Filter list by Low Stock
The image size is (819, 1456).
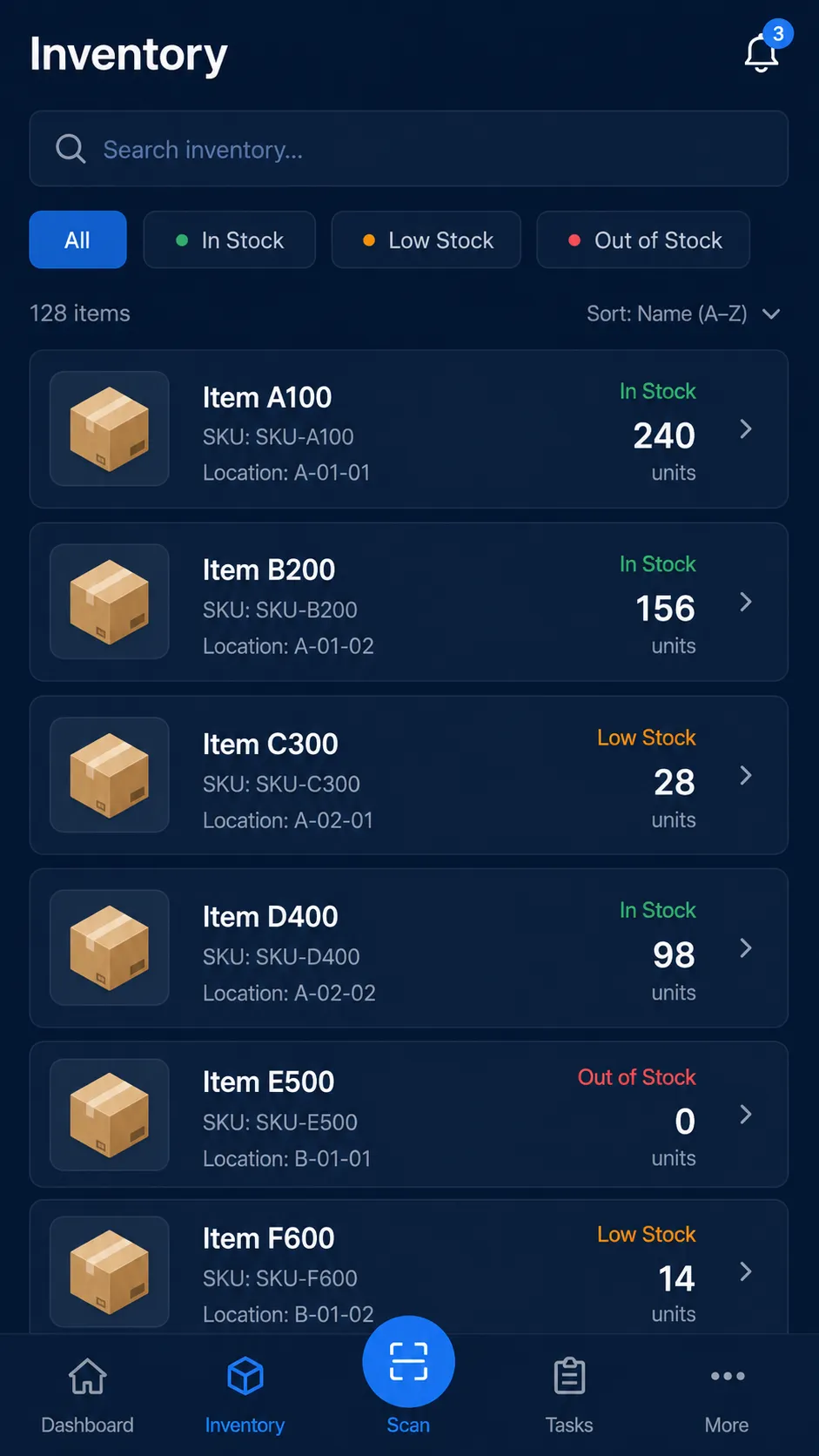click(x=426, y=239)
